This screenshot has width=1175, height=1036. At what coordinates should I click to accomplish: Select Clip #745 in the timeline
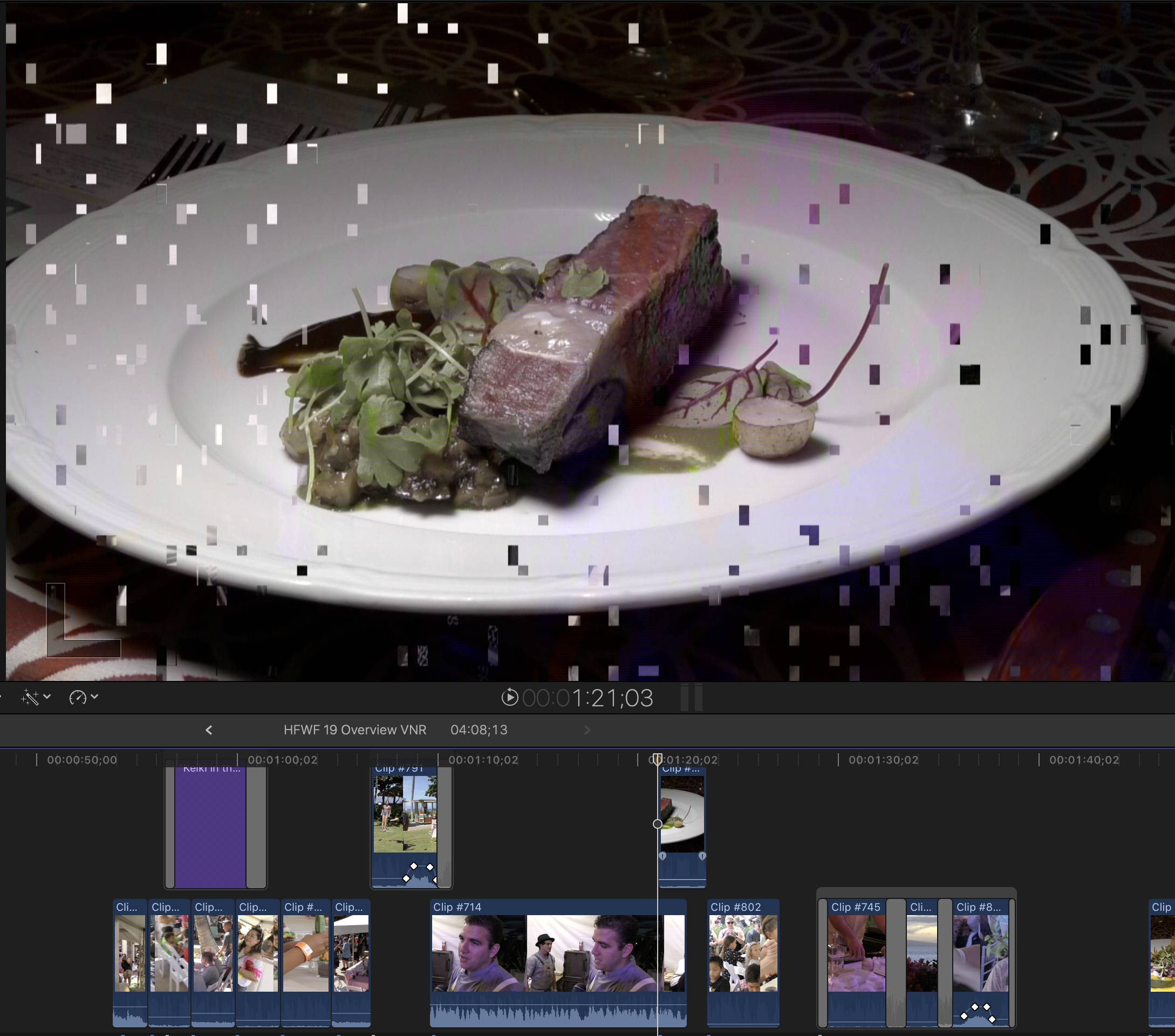pyautogui.click(x=856, y=955)
